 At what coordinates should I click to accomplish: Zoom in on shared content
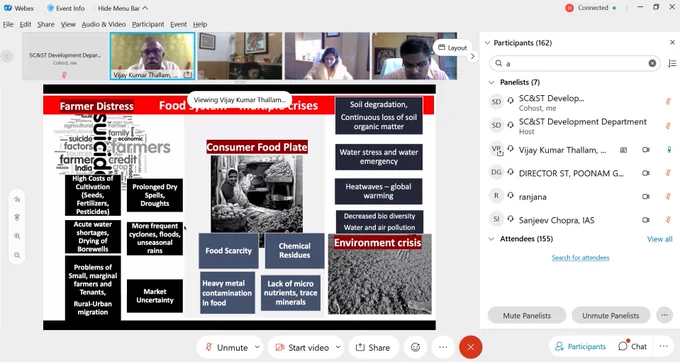17,236
